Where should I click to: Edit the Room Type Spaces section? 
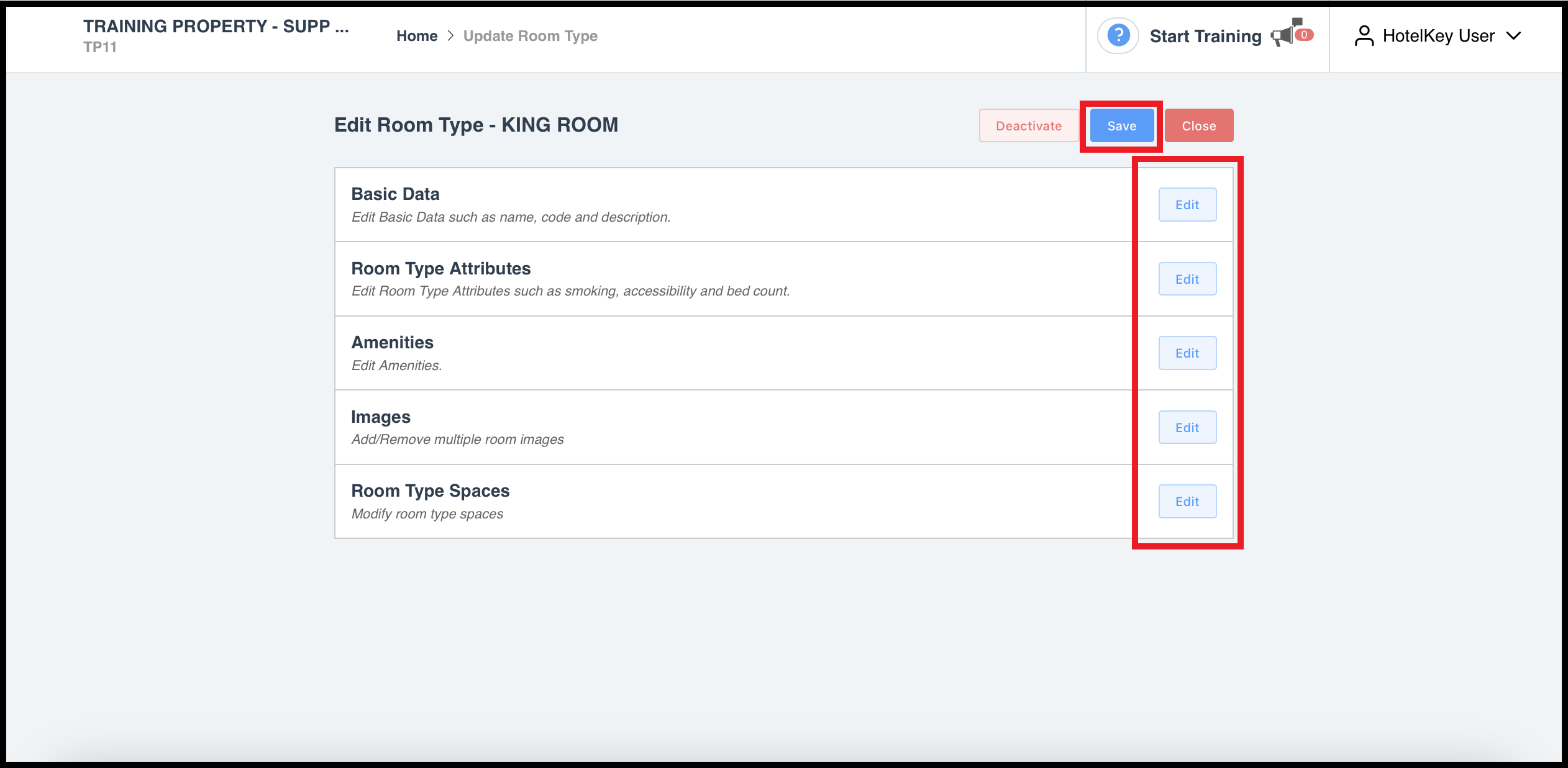coord(1187,501)
